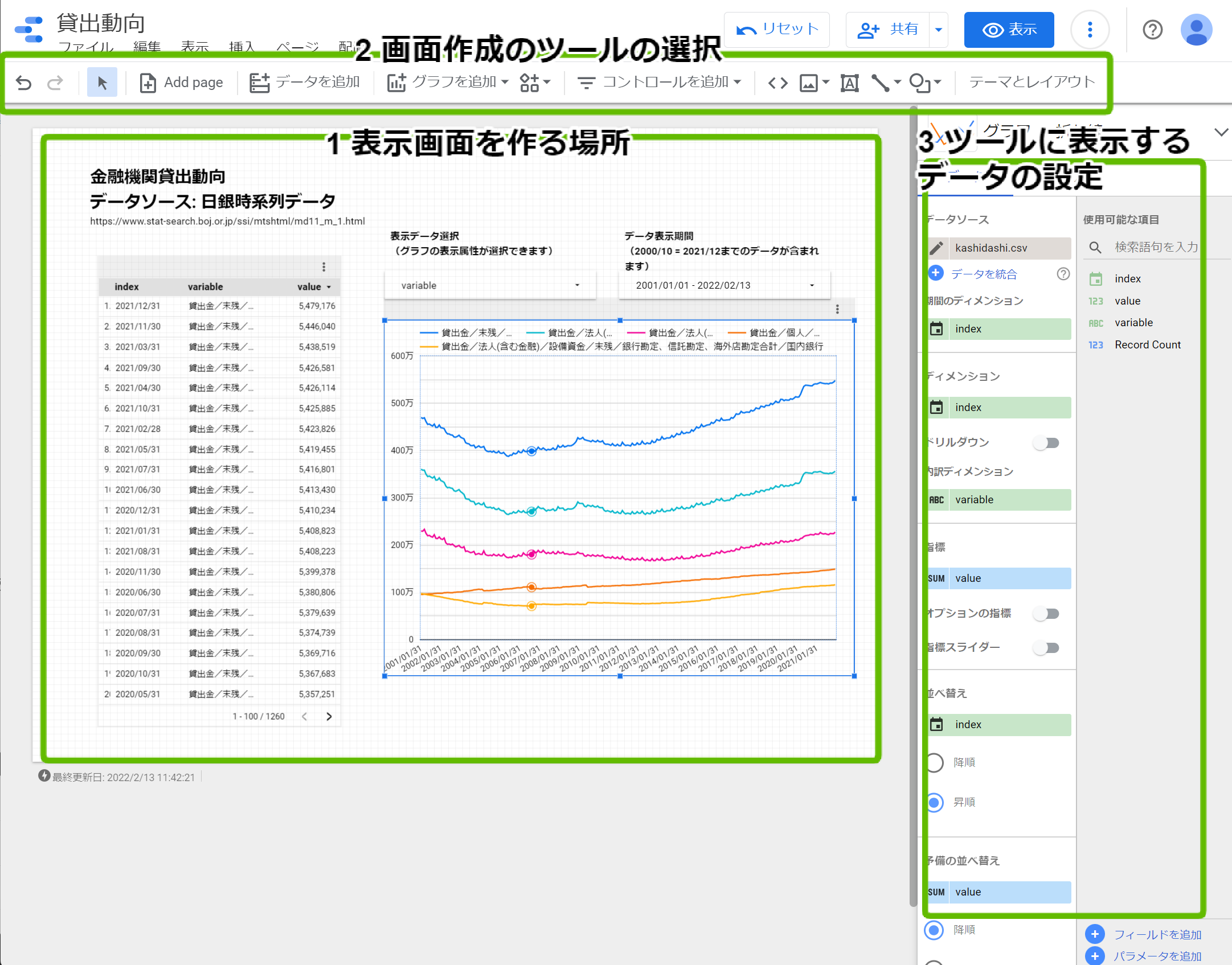Open the ページ menu

pyautogui.click(x=297, y=47)
